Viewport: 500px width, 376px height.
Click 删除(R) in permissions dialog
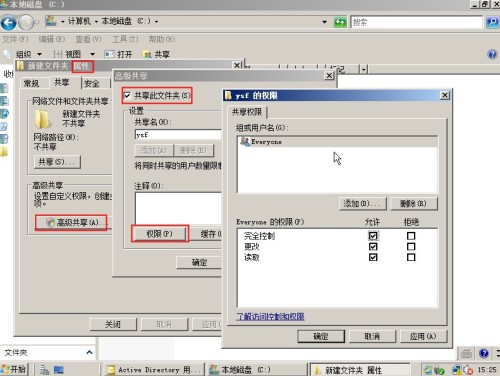(413, 203)
